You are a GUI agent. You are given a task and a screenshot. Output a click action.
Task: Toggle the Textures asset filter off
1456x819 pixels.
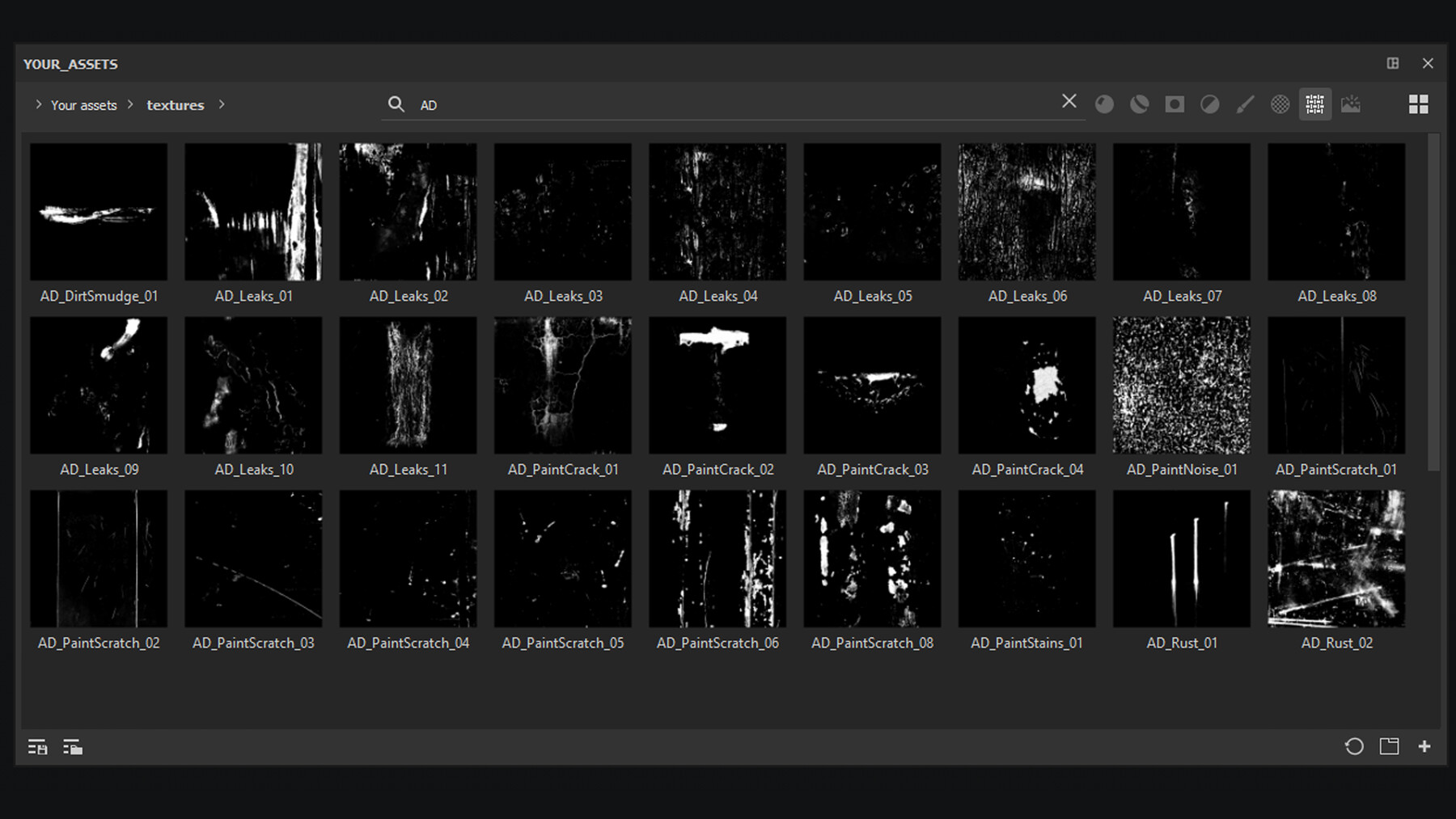click(1314, 103)
